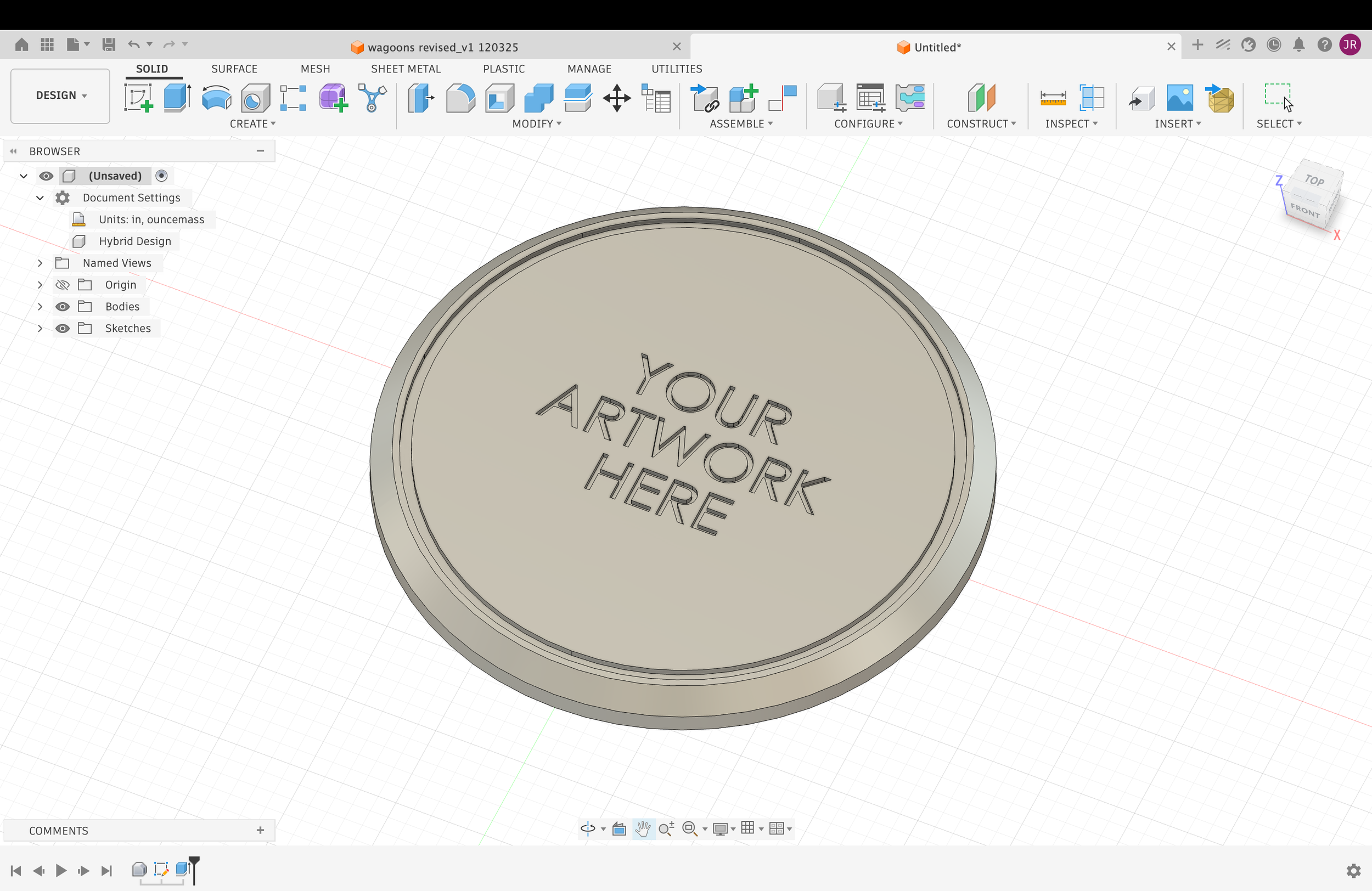Select the Extrude tool
Image resolution: width=1372 pixels, height=891 pixels.
click(178, 98)
